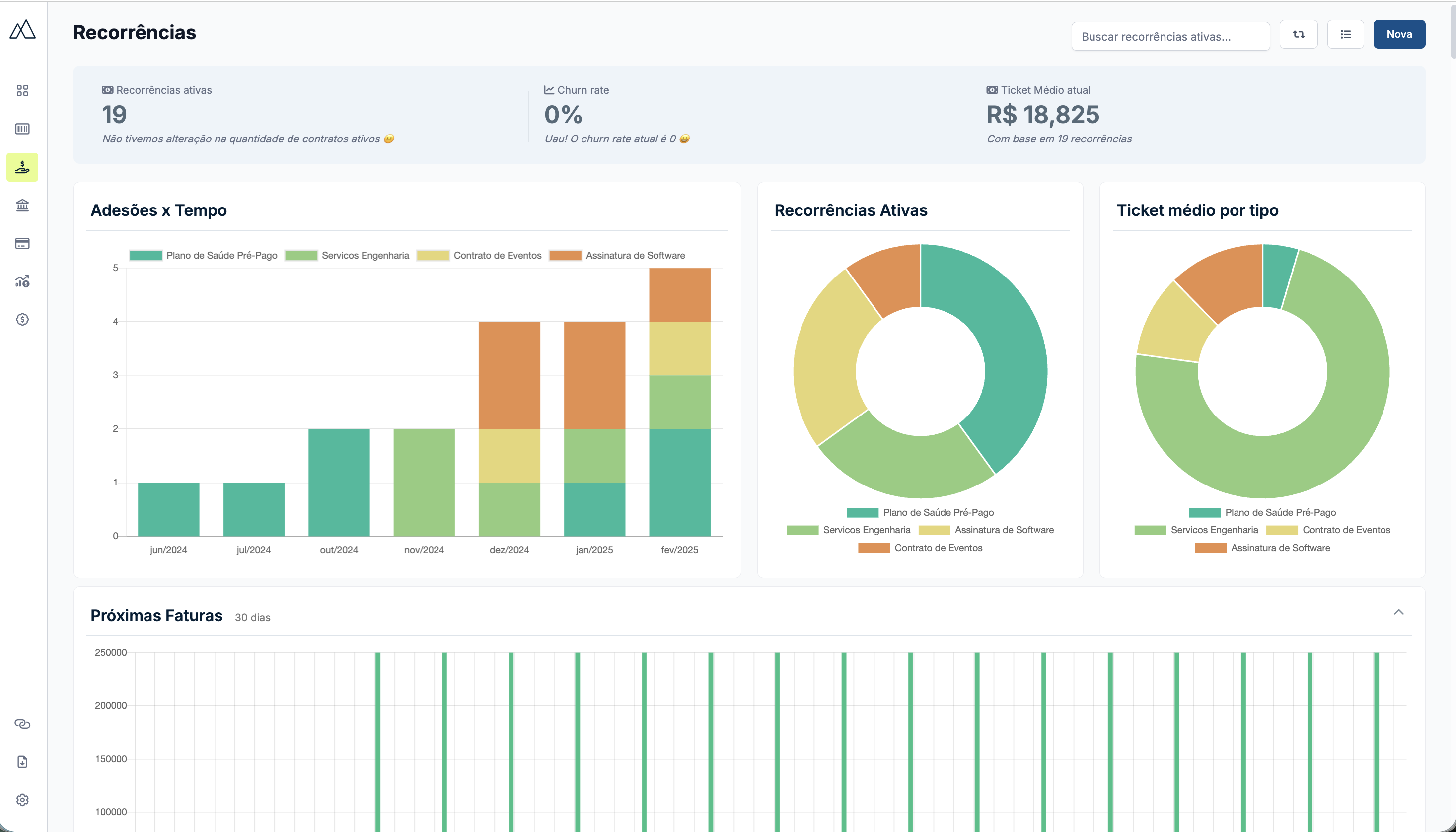The image size is (1456, 832).
Task: Click the yellow segment of the fev/2025 bar
Action: tap(679, 348)
